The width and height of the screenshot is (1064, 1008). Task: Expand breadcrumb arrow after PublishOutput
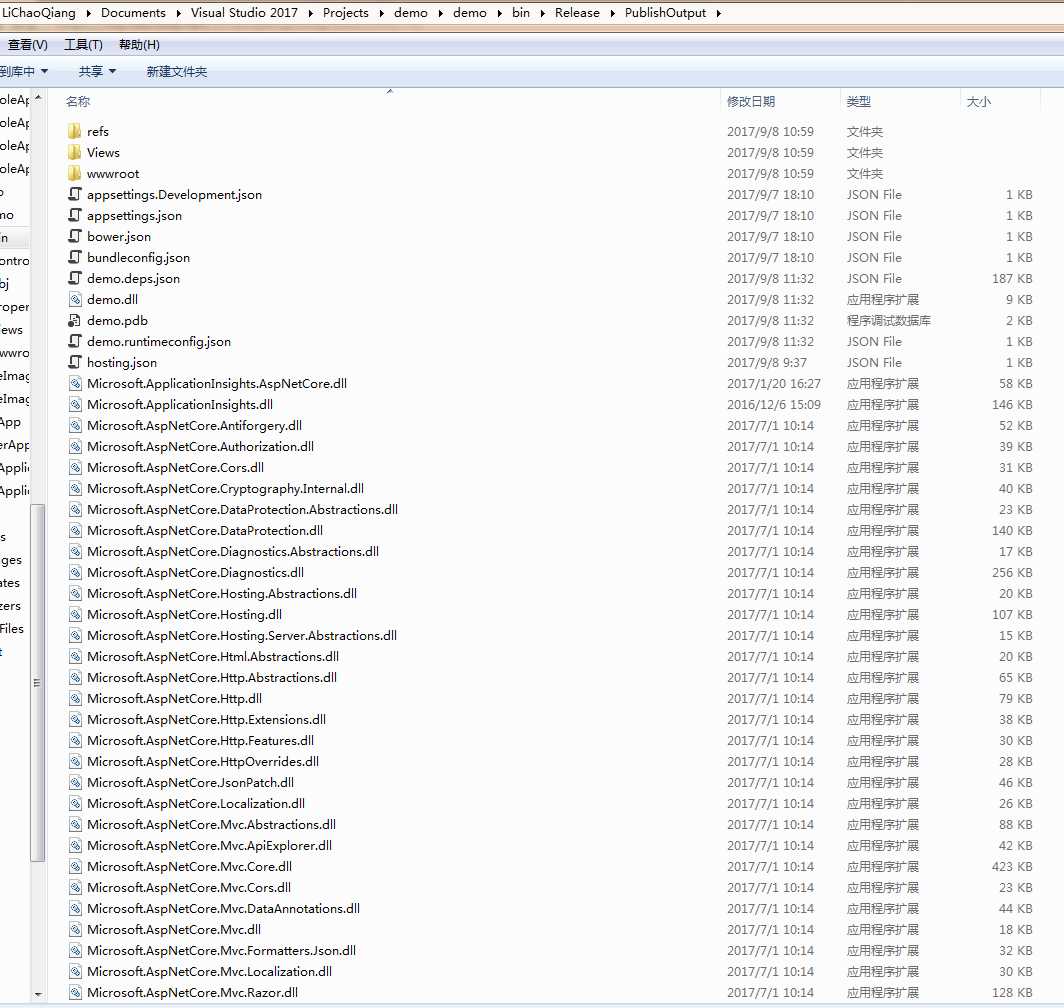coord(719,14)
